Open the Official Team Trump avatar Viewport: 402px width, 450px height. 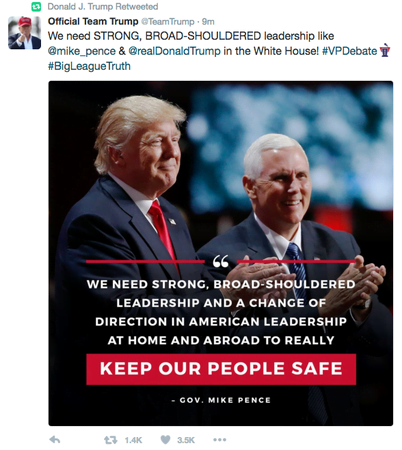point(24,33)
